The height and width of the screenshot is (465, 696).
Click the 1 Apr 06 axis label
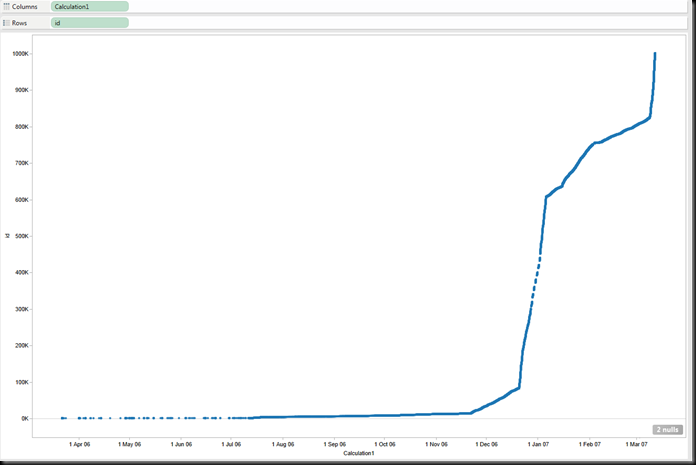click(x=79, y=444)
